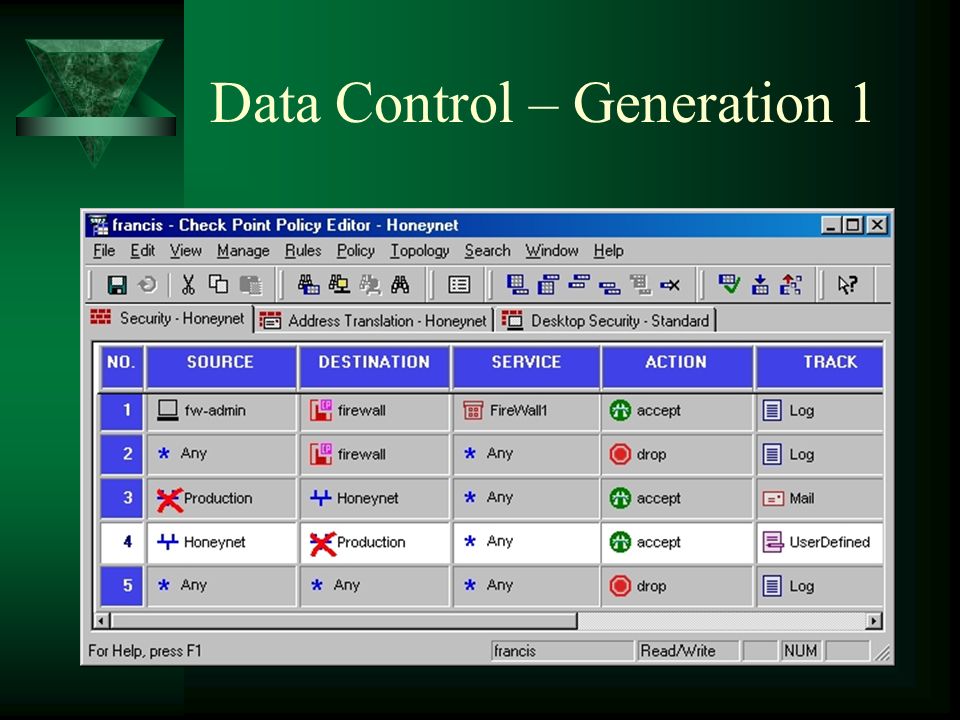Click the add rule at top icon
This screenshot has width=960, height=720.
pyautogui.click(x=549, y=285)
